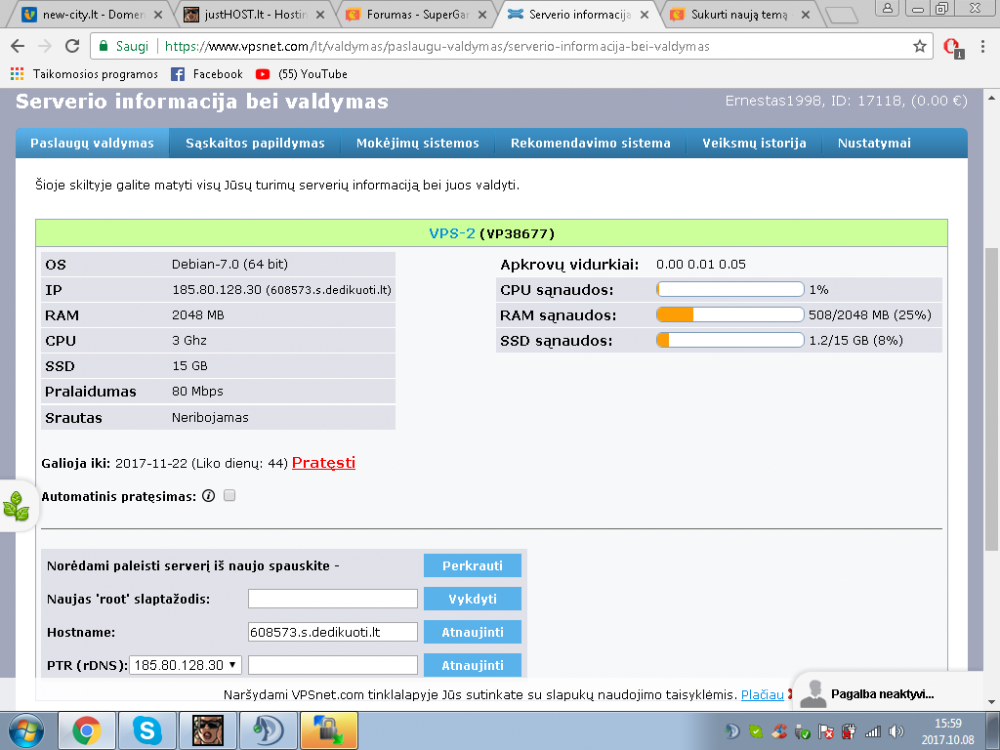Image resolution: width=1000 pixels, height=750 pixels.
Task: Open the Chrome three-dot menu
Action: tap(983, 46)
